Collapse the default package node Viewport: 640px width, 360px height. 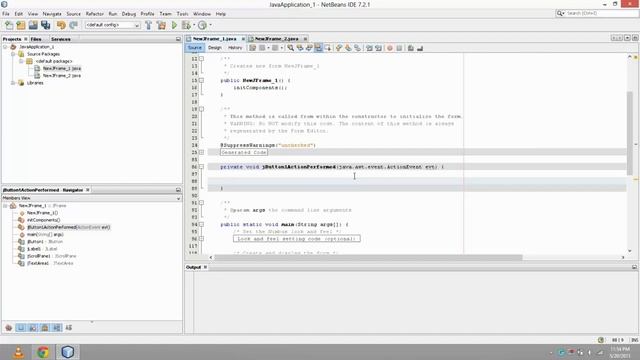click(21, 61)
